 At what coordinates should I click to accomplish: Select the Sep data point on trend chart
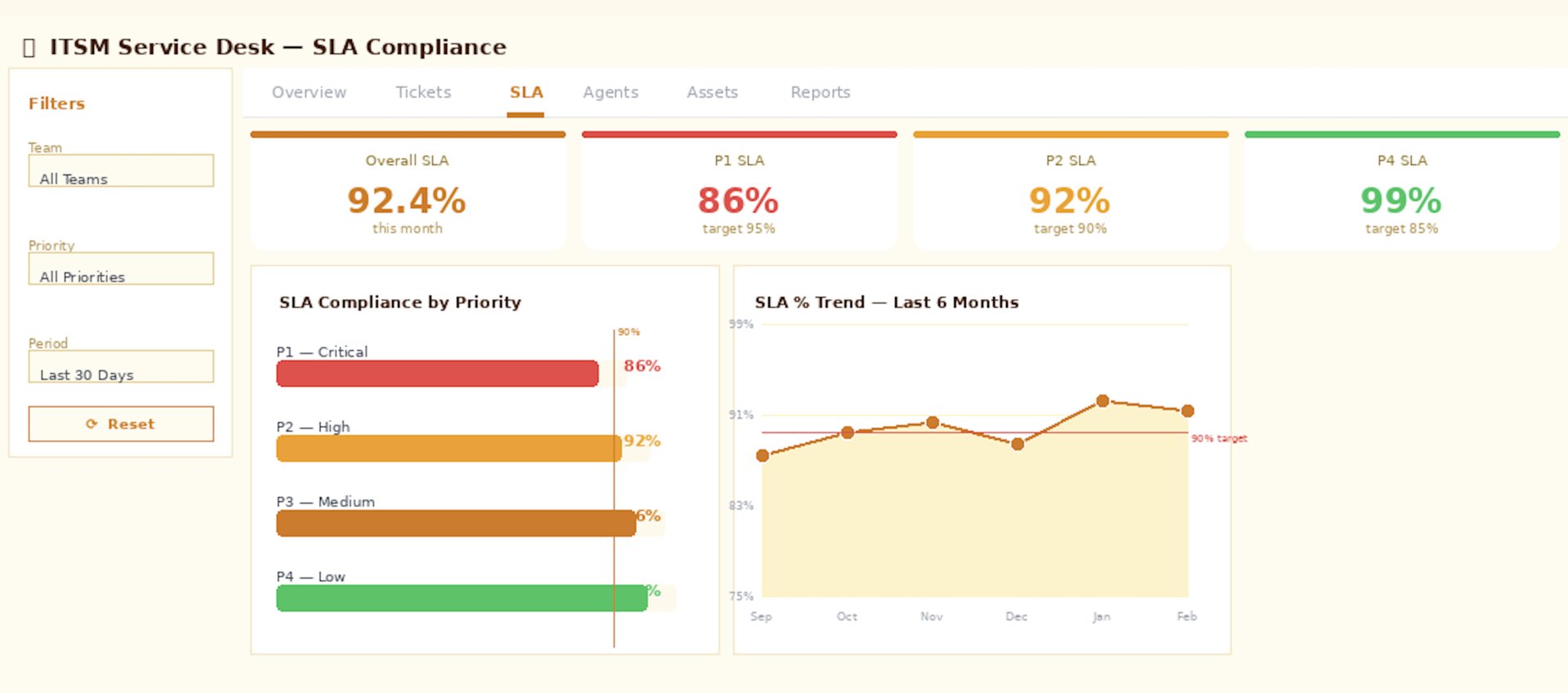763,455
